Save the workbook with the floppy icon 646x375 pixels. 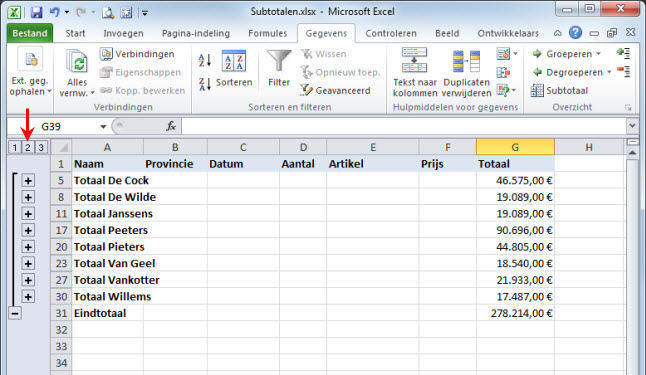coord(37,12)
